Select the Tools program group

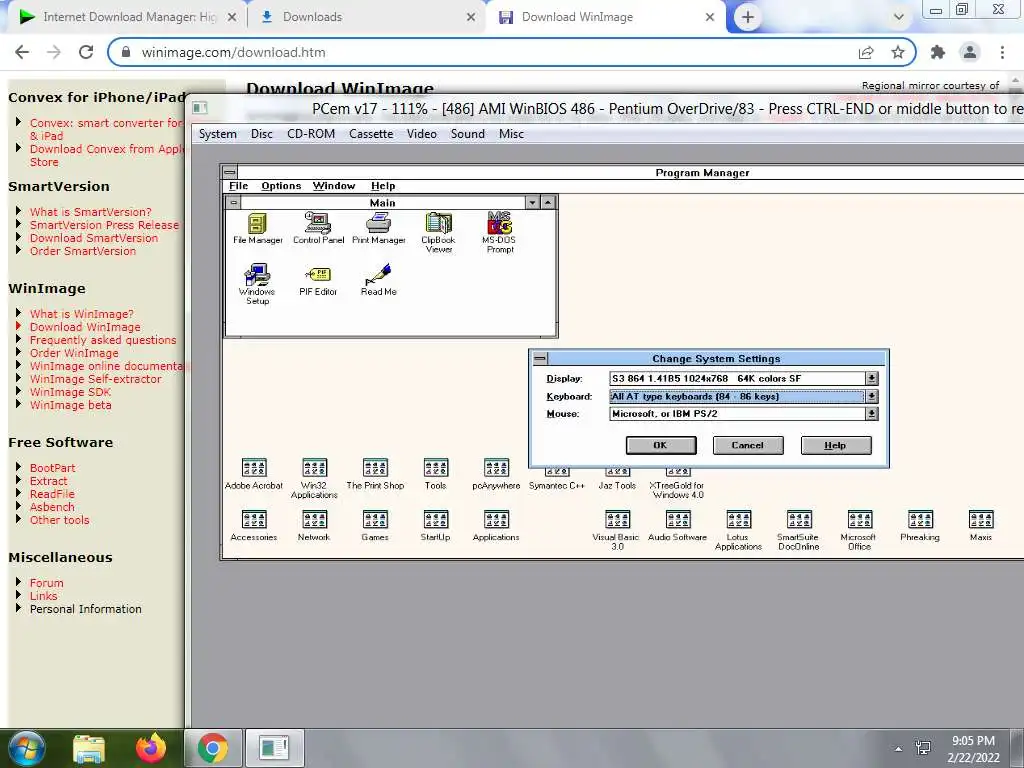[x=436, y=474]
